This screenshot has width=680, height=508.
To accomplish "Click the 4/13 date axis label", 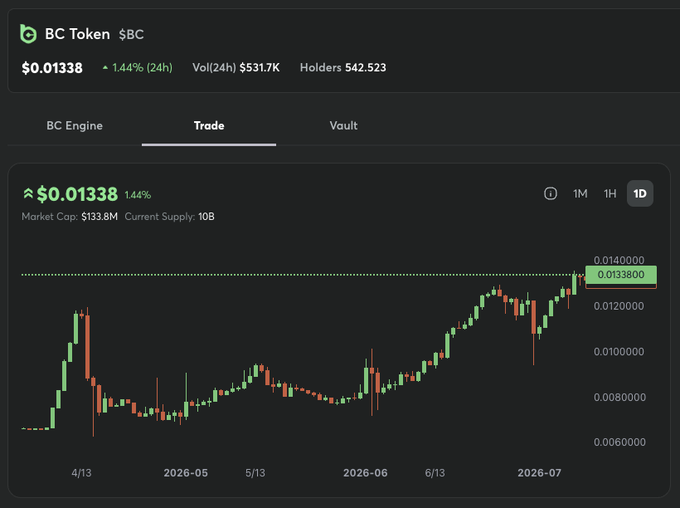I will click(82, 473).
